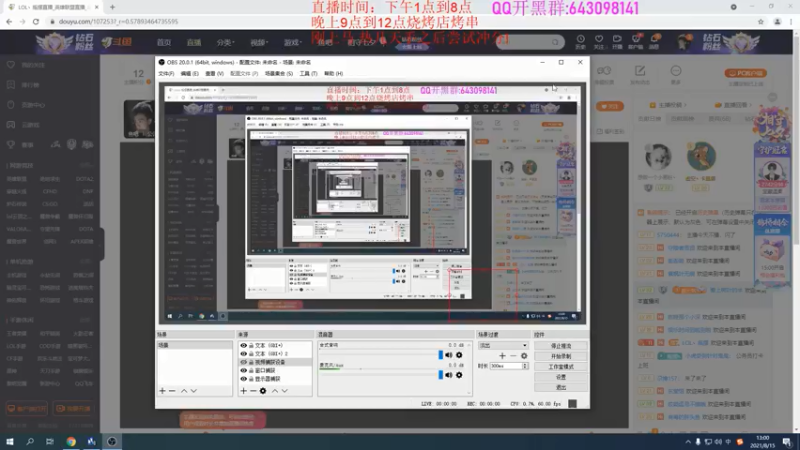Mute the first mixer audio channel
The height and width of the screenshot is (450, 800).
coord(448,355)
